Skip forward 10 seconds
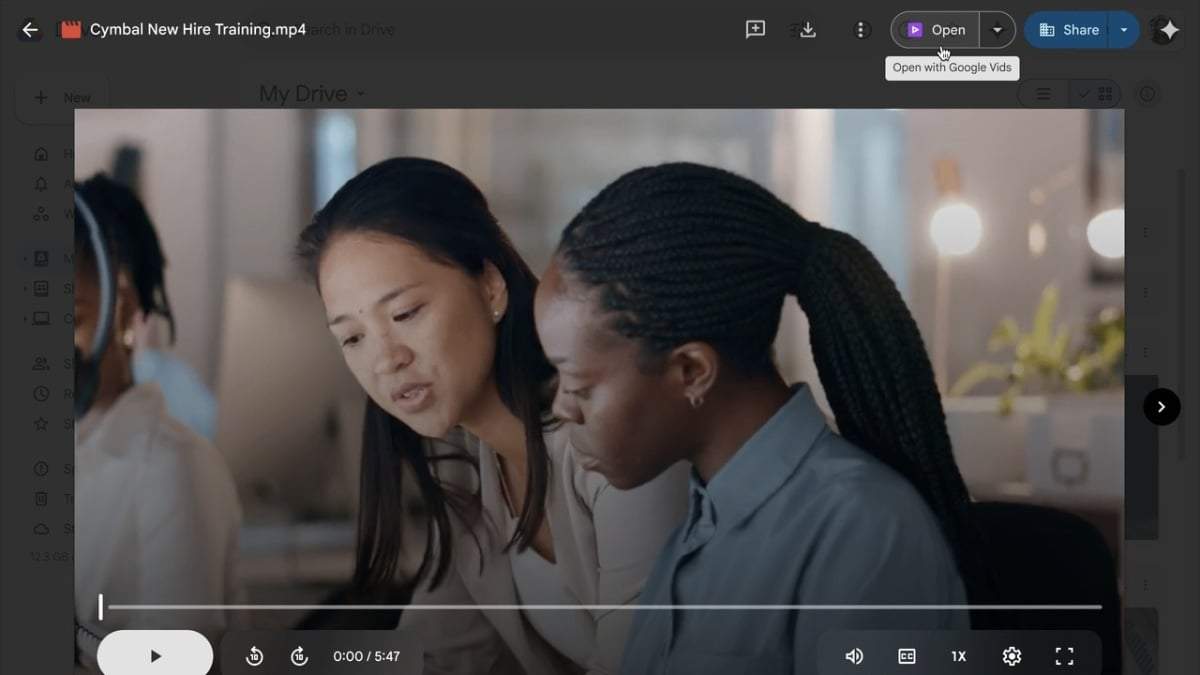 pos(299,656)
